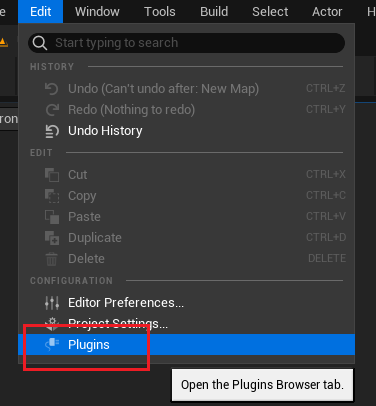Image resolution: width=376 pixels, height=406 pixels.
Task: Open Editor Preferences... entry
Action: click(187, 303)
